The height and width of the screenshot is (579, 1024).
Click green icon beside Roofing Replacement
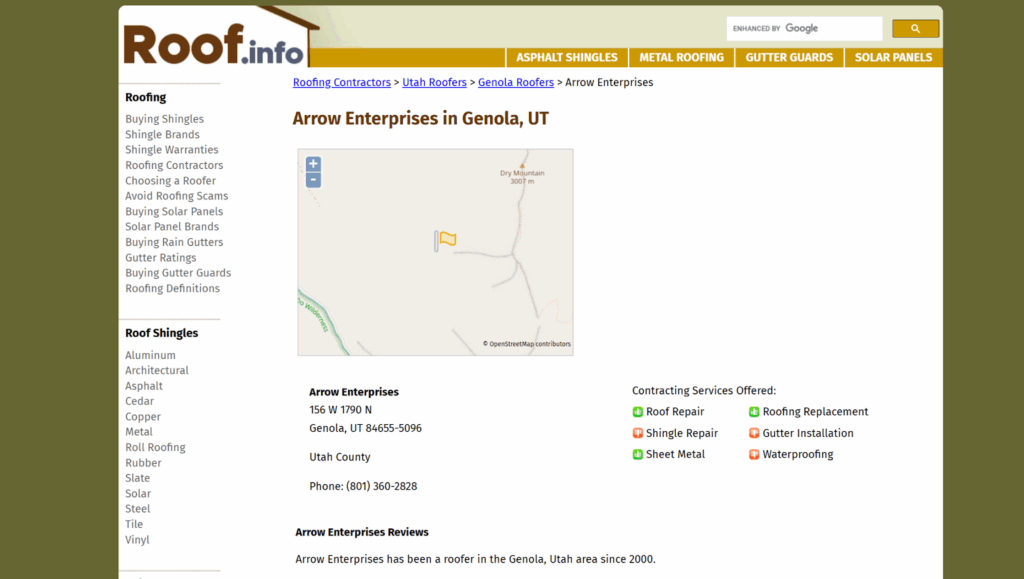[x=754, y=412]
